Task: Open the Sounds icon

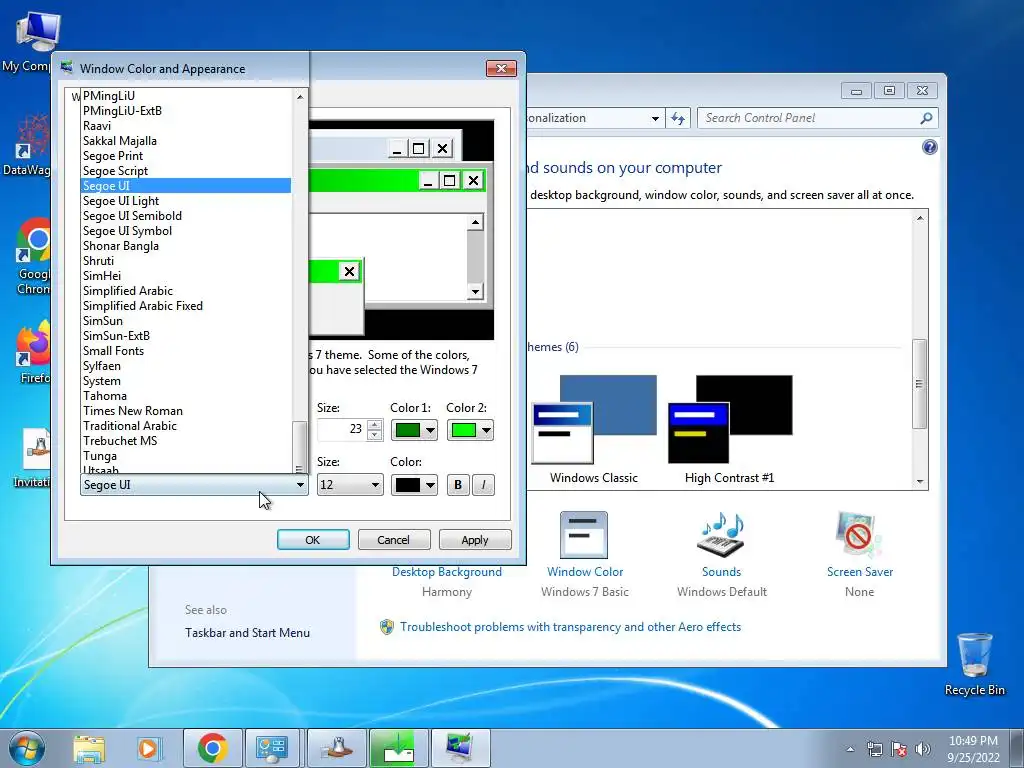Action: 721,535
